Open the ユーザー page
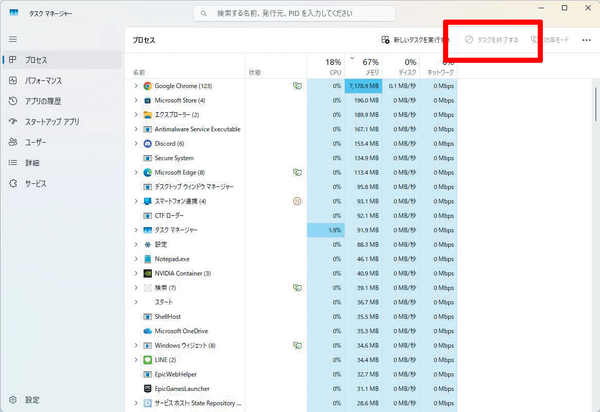The width and height of the screenshot is (600, 412). 62,142
